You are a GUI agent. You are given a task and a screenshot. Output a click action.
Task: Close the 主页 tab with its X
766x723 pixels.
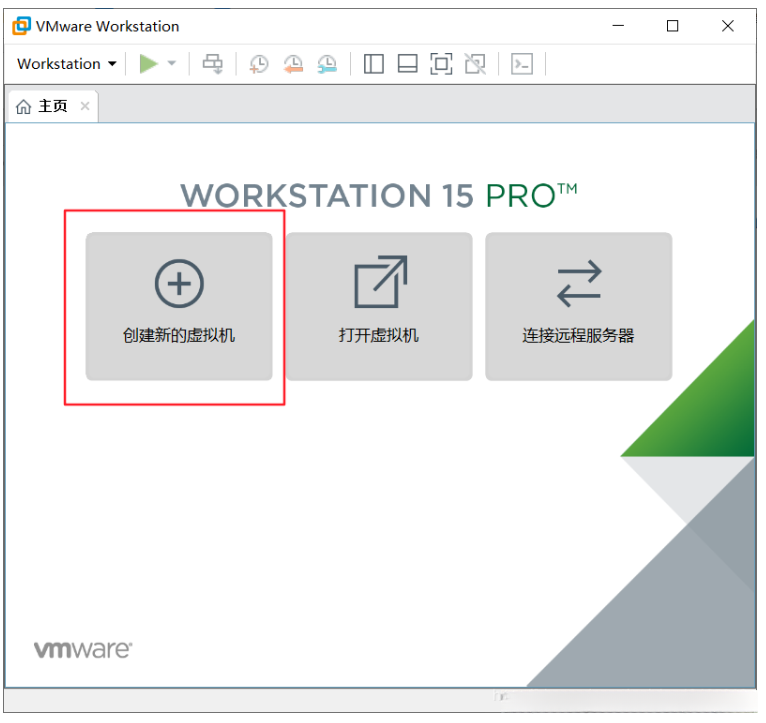tap(85, 106)
